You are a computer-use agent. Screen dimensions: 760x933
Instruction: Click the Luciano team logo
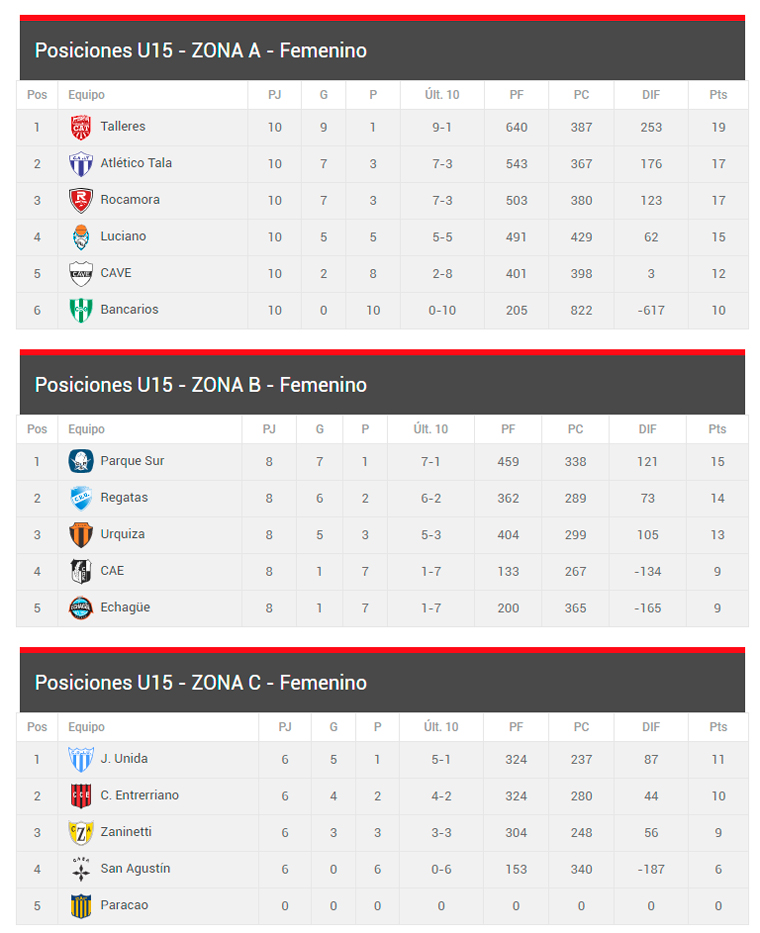click(81, 237)
